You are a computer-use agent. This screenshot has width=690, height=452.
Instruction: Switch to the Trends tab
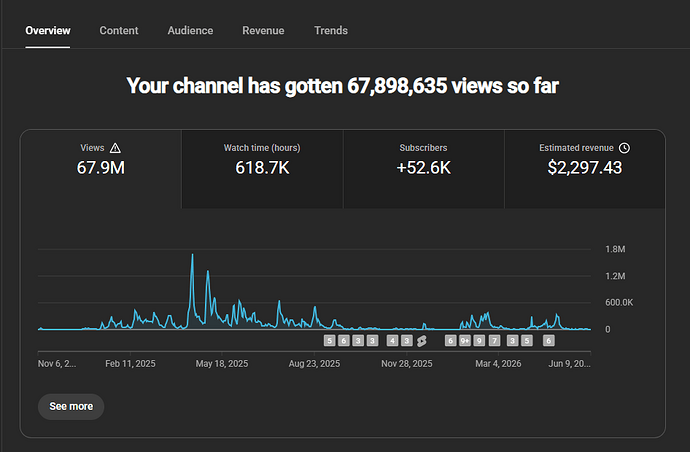[x=331, y=30]
